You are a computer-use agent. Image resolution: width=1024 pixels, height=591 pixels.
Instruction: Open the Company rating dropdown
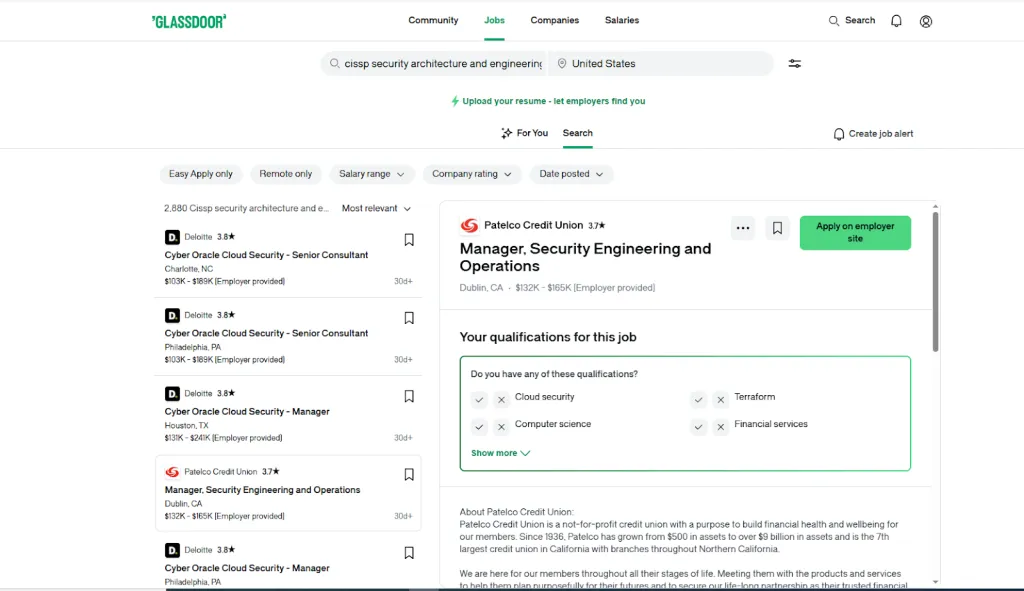pyautogui.click(x=472, y=174)
